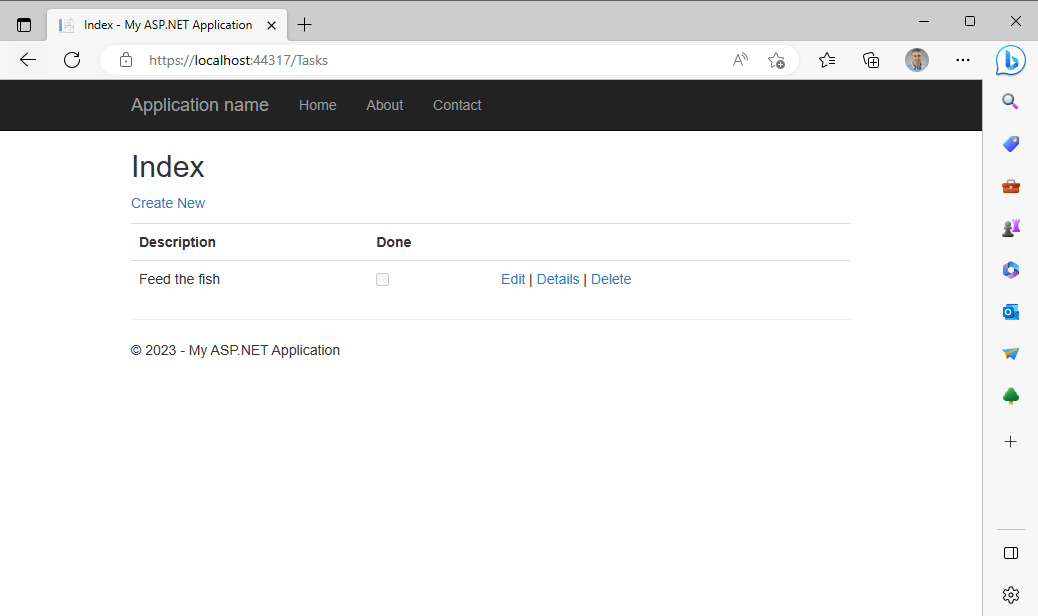
Task: Open the Collections panel
Action: point(871,60)
